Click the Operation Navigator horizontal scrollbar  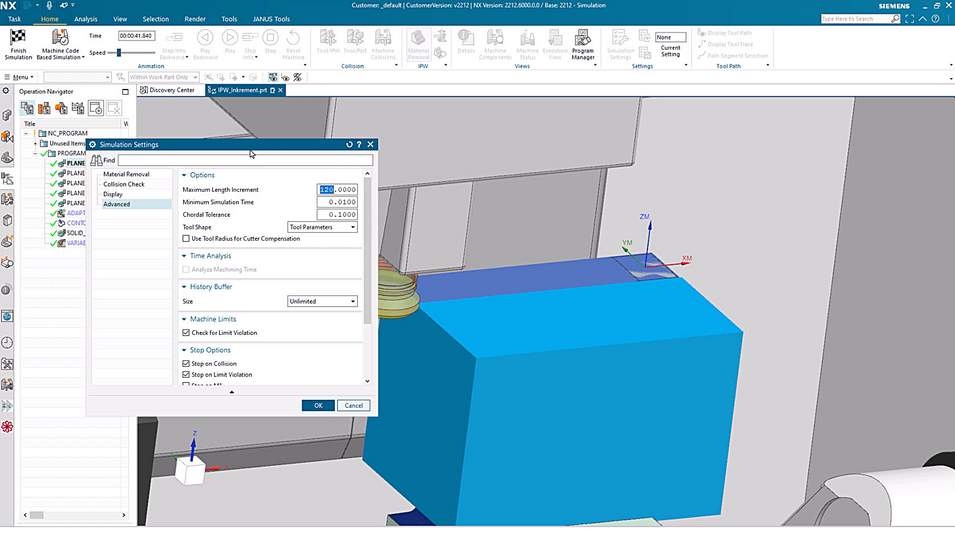click(x=37, y=516)
